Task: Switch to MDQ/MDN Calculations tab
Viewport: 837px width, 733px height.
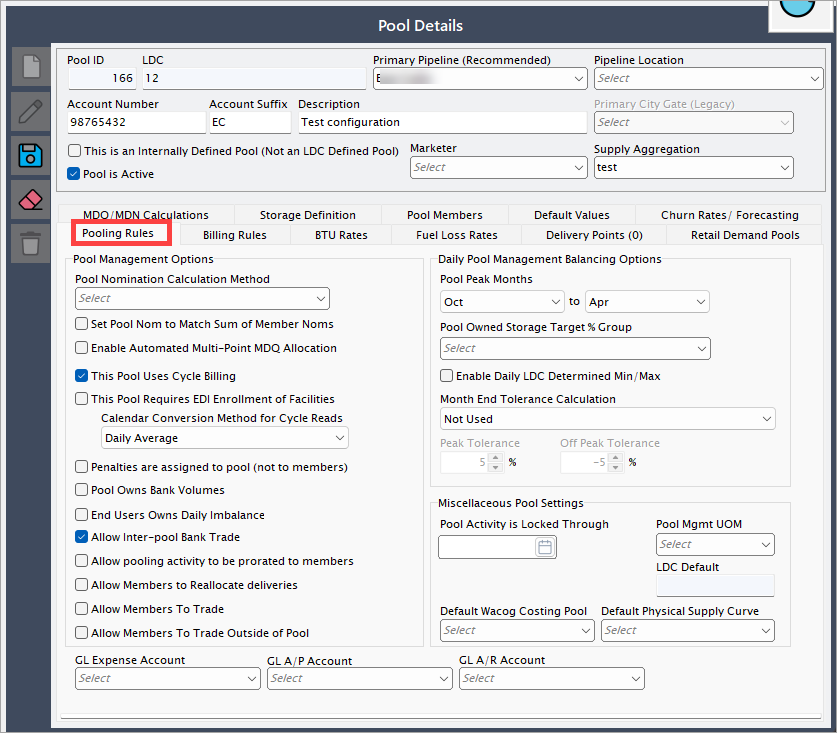Action: pyautogui.click(x=146, y=215)
